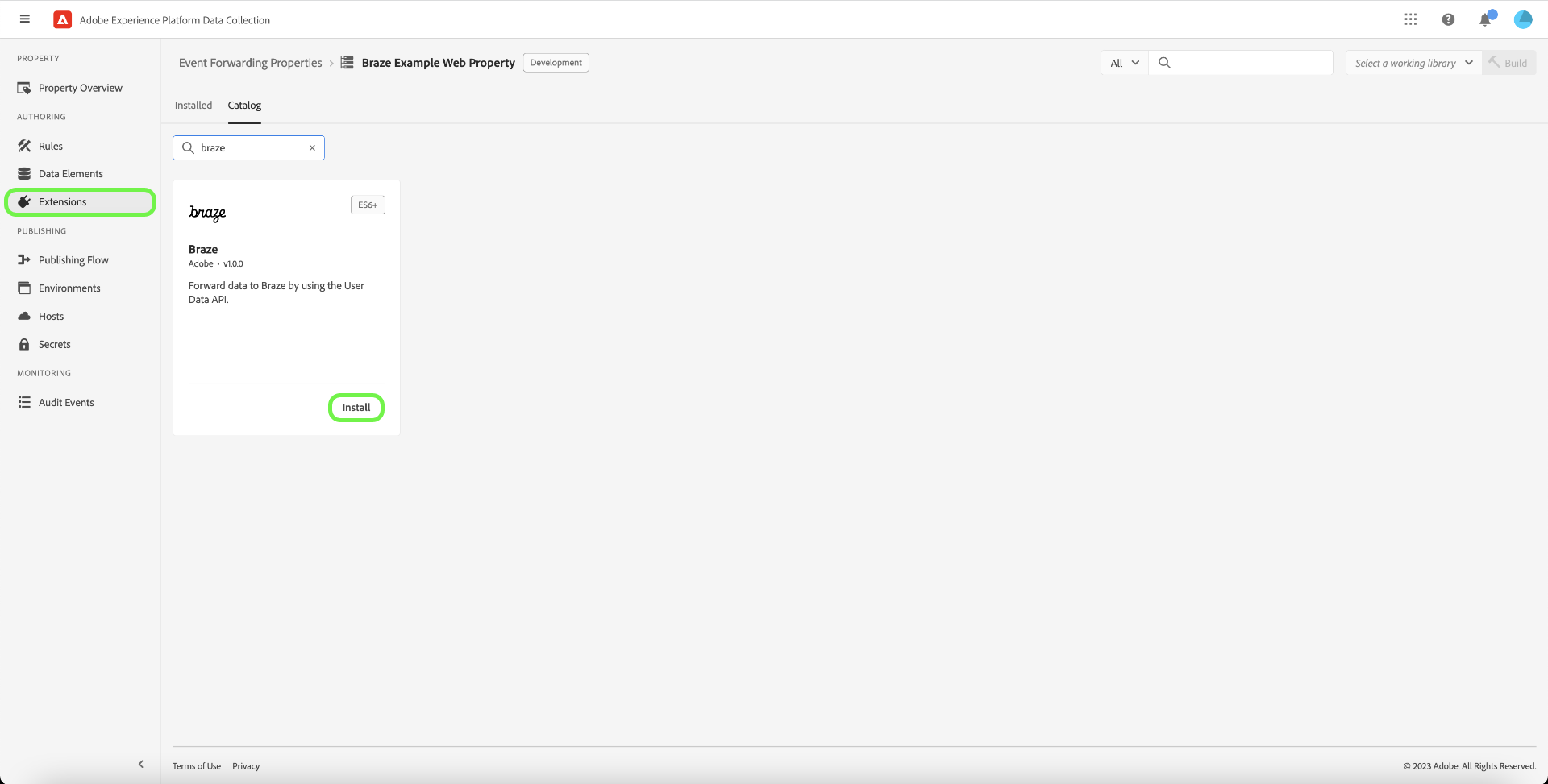Open the All filter dropdown
Screen dimensions: 1548x784
pyautogui.click(x=1125, y=63)
